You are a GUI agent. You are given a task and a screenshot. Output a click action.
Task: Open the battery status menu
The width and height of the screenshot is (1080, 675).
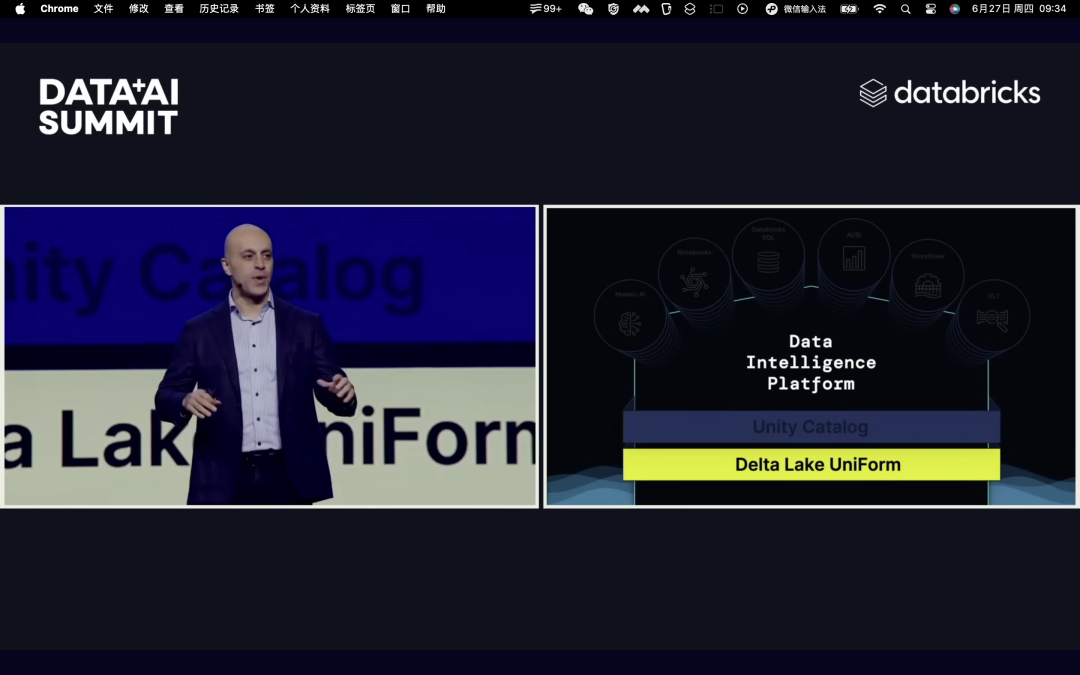(x=850, y=9)
